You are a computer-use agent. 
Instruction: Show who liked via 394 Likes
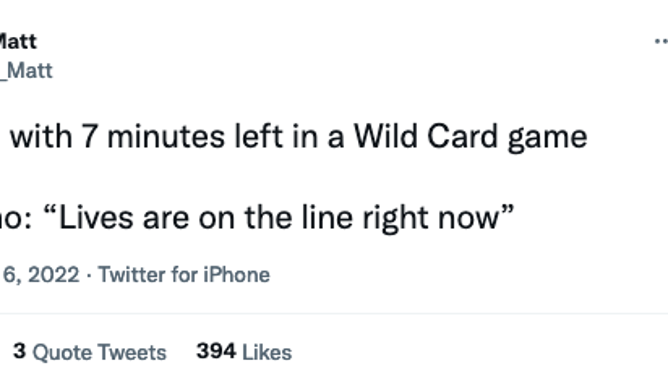(x=244, y=352)
